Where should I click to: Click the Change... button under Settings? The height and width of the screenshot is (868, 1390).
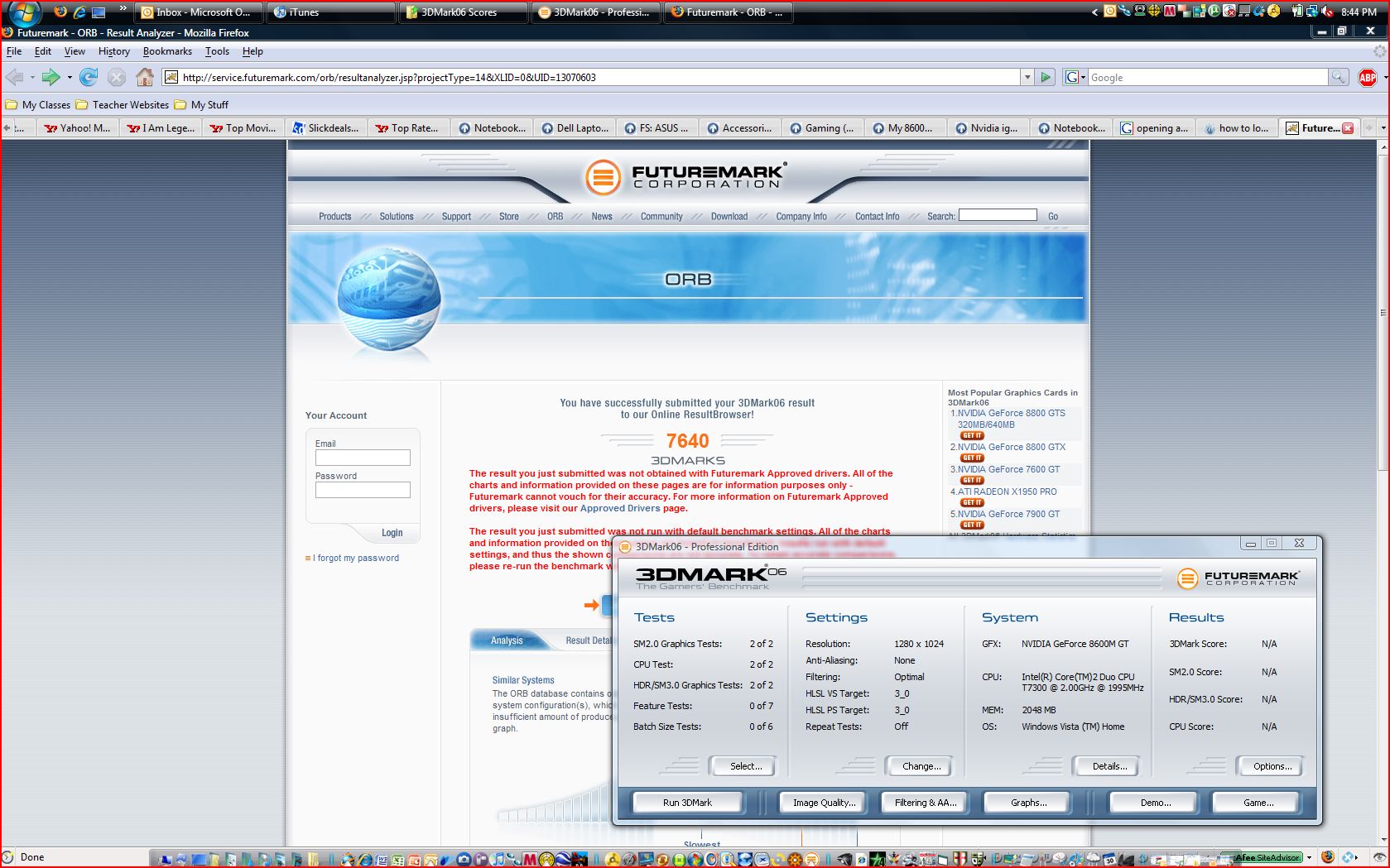[921, 766]
